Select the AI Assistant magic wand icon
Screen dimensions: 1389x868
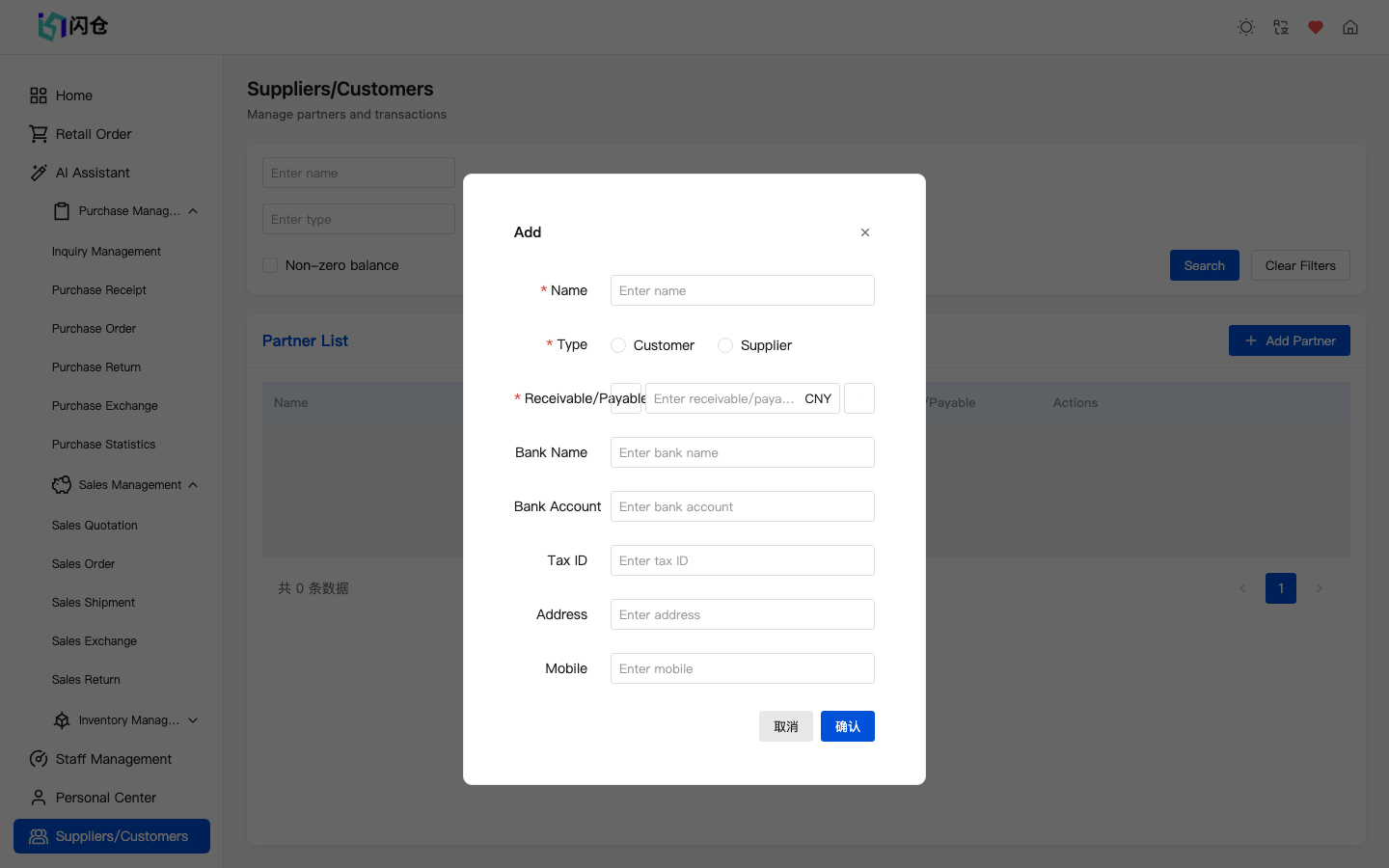point(39,172)
